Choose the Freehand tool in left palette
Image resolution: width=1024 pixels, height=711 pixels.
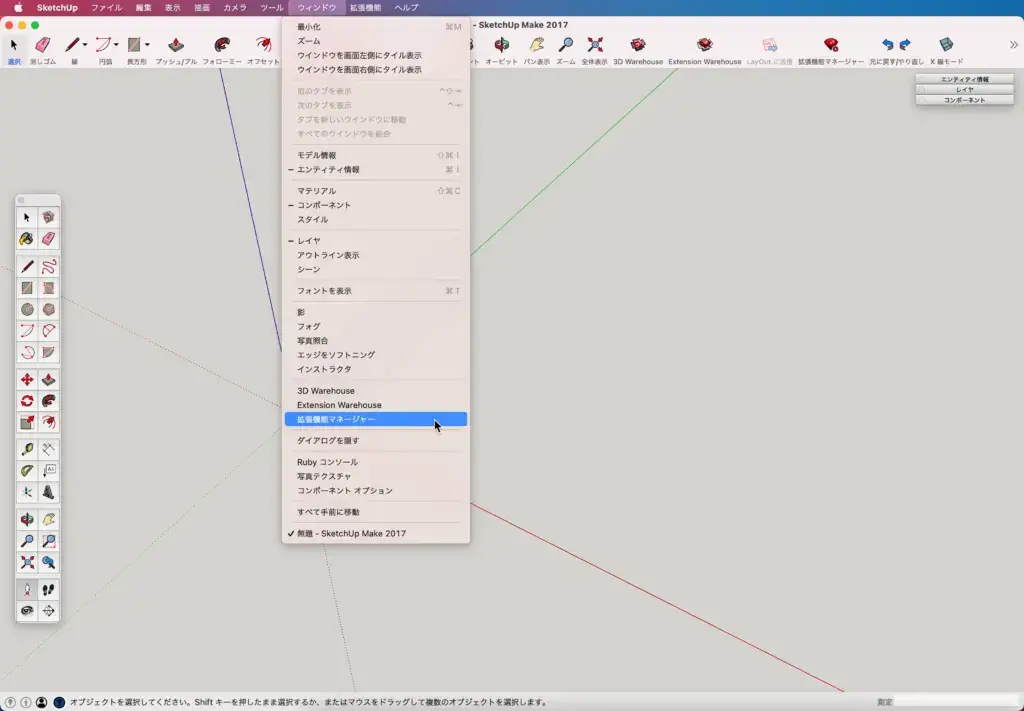tap(48, 266)
